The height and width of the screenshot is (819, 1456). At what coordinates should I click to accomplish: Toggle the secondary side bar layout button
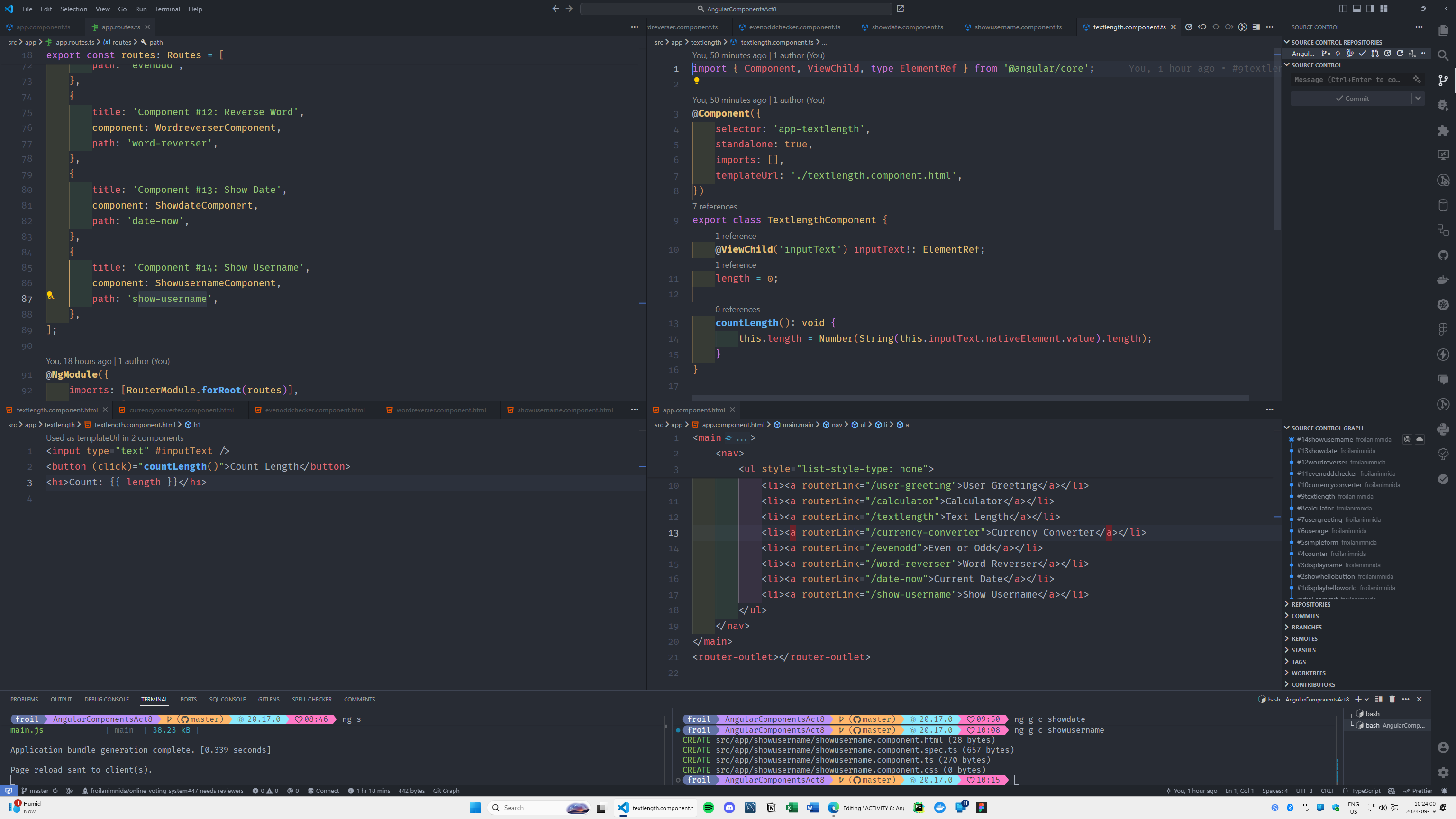click(1371, 9)
